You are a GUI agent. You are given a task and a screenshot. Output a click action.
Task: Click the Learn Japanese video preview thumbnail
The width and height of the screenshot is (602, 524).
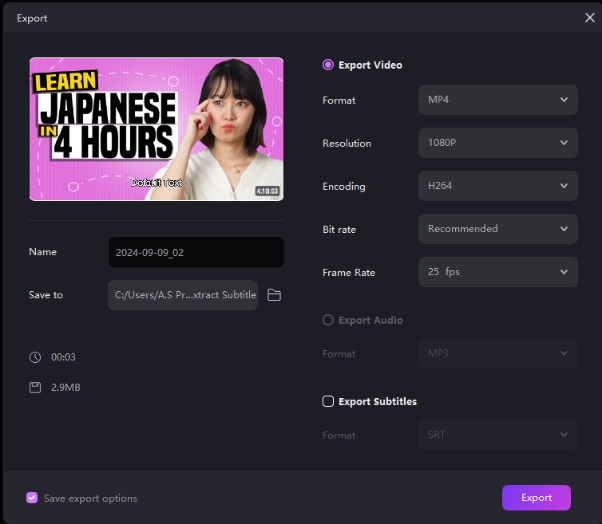click(x=156, y=127)
